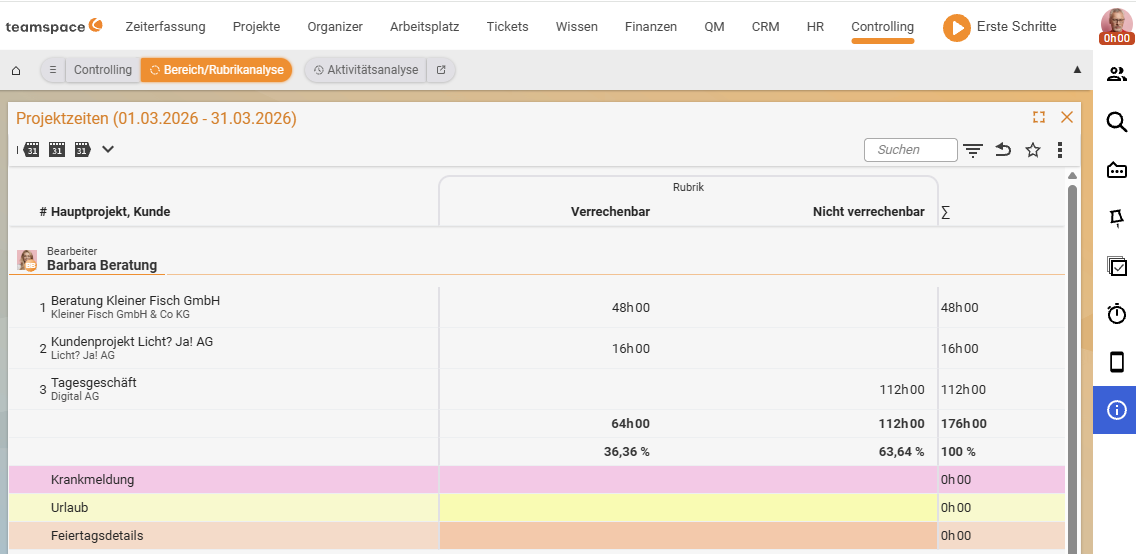Go to the home icon

tap(16, 70)
